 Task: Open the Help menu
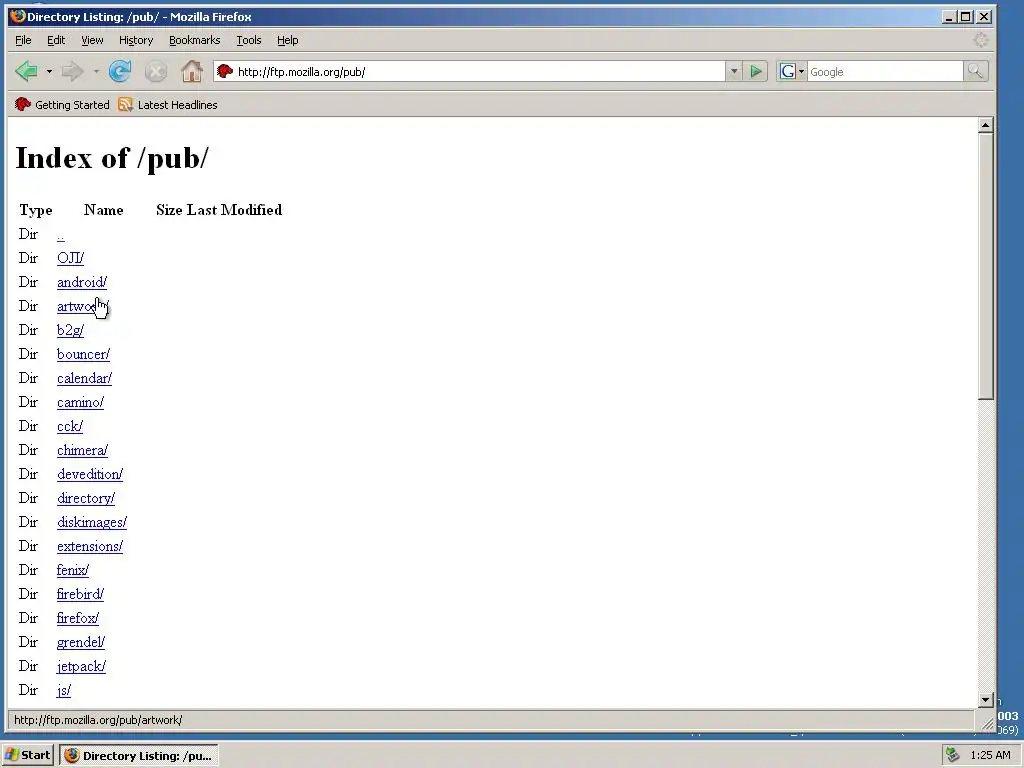pyautogui.click(x=287, y=40)
